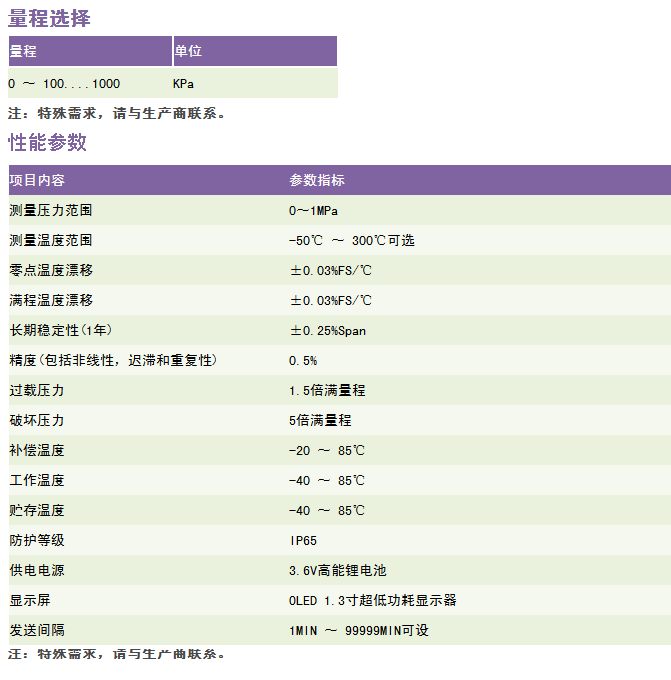Select the range value 0 ～ 100....1000
Image resolution: width=671 pixels, height=680 pixels.
point(64,83)
